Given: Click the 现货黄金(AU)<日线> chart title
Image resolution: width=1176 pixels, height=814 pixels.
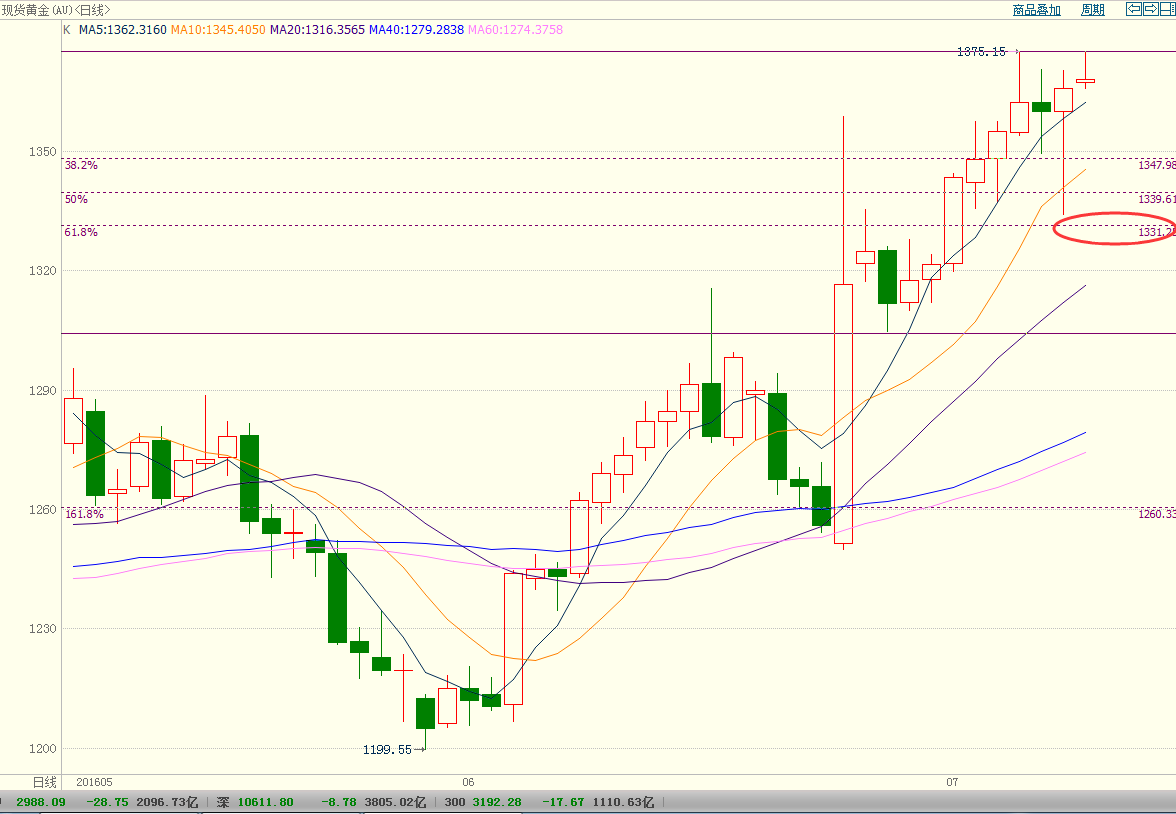Looking at the screenshot, I should tap(56, 10).
